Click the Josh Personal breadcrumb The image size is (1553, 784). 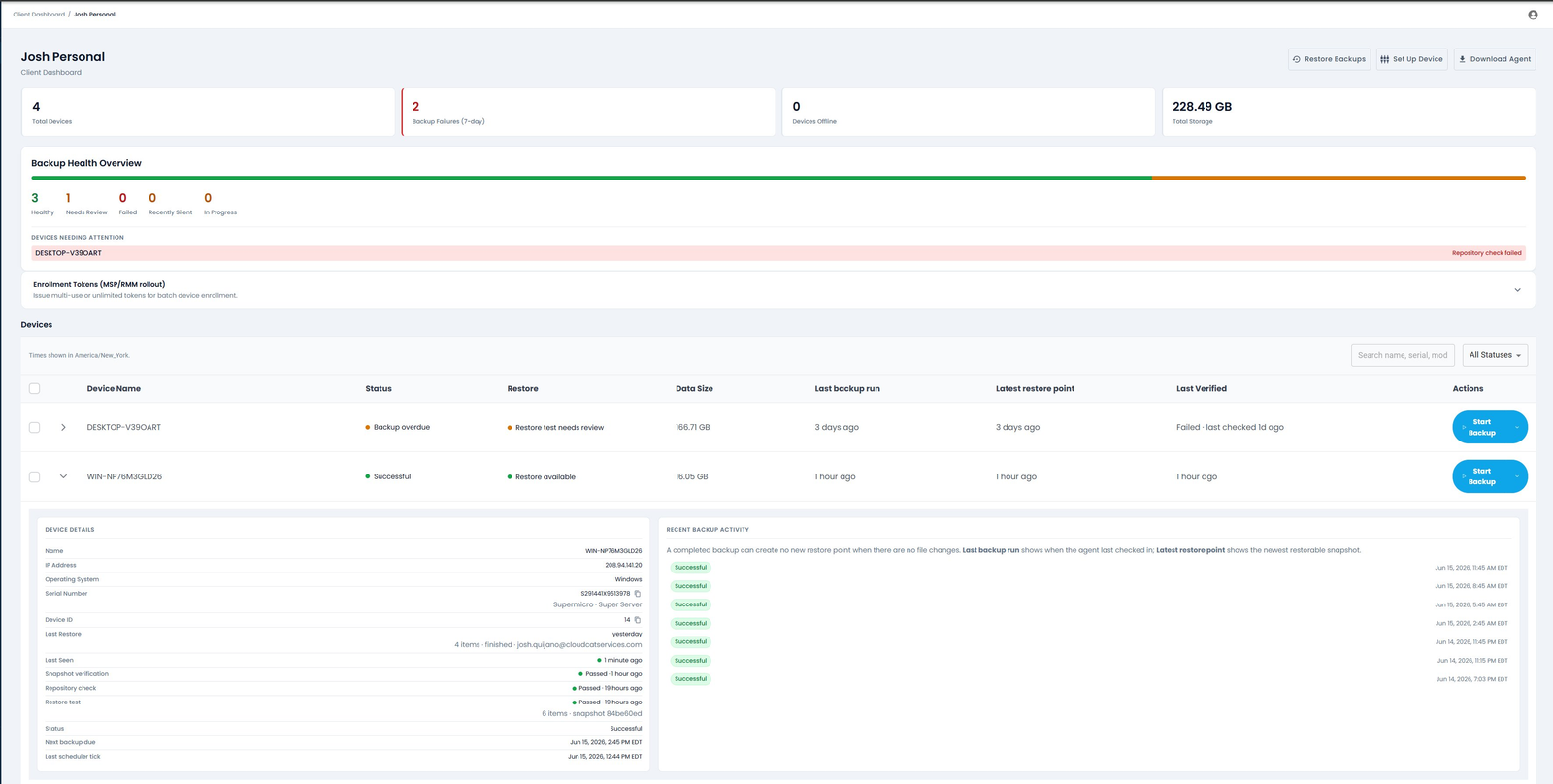[x=94, y=15]
